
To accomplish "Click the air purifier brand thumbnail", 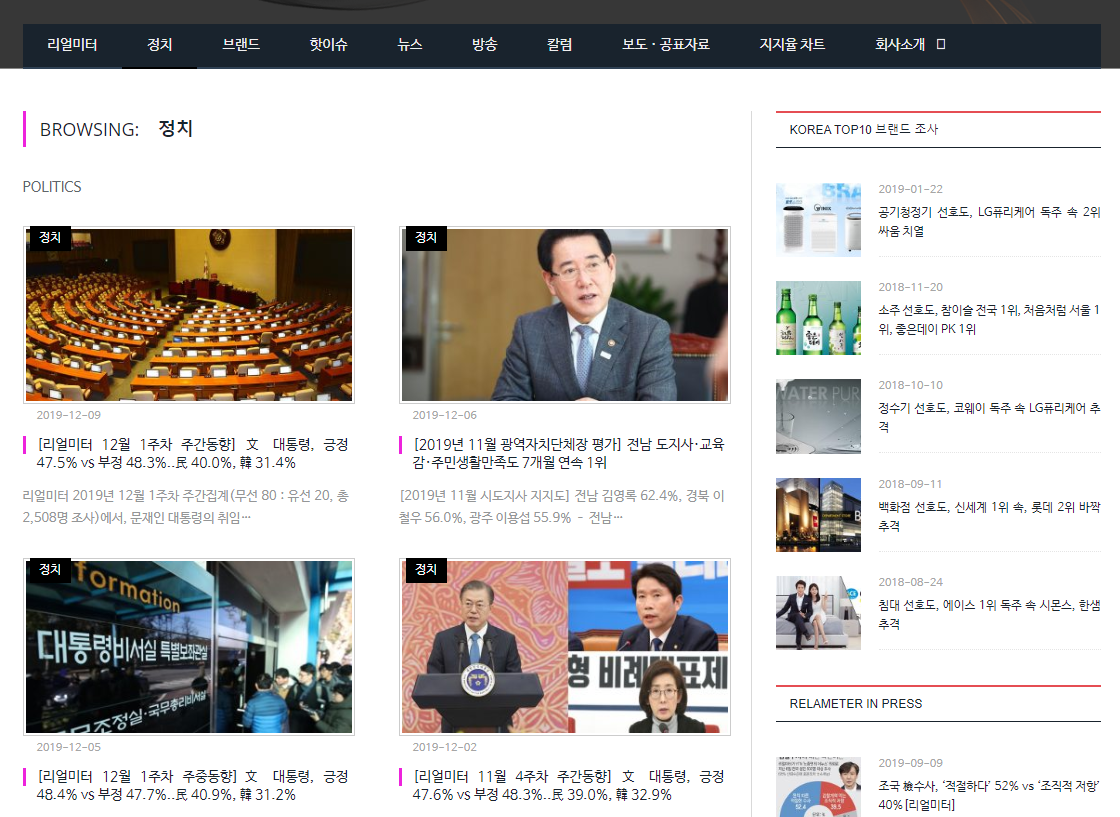I will [818, 220].
